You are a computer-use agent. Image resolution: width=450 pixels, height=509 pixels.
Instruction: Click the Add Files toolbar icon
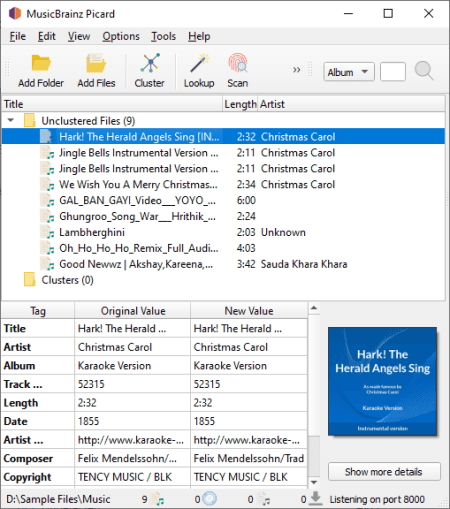[96, 63]
